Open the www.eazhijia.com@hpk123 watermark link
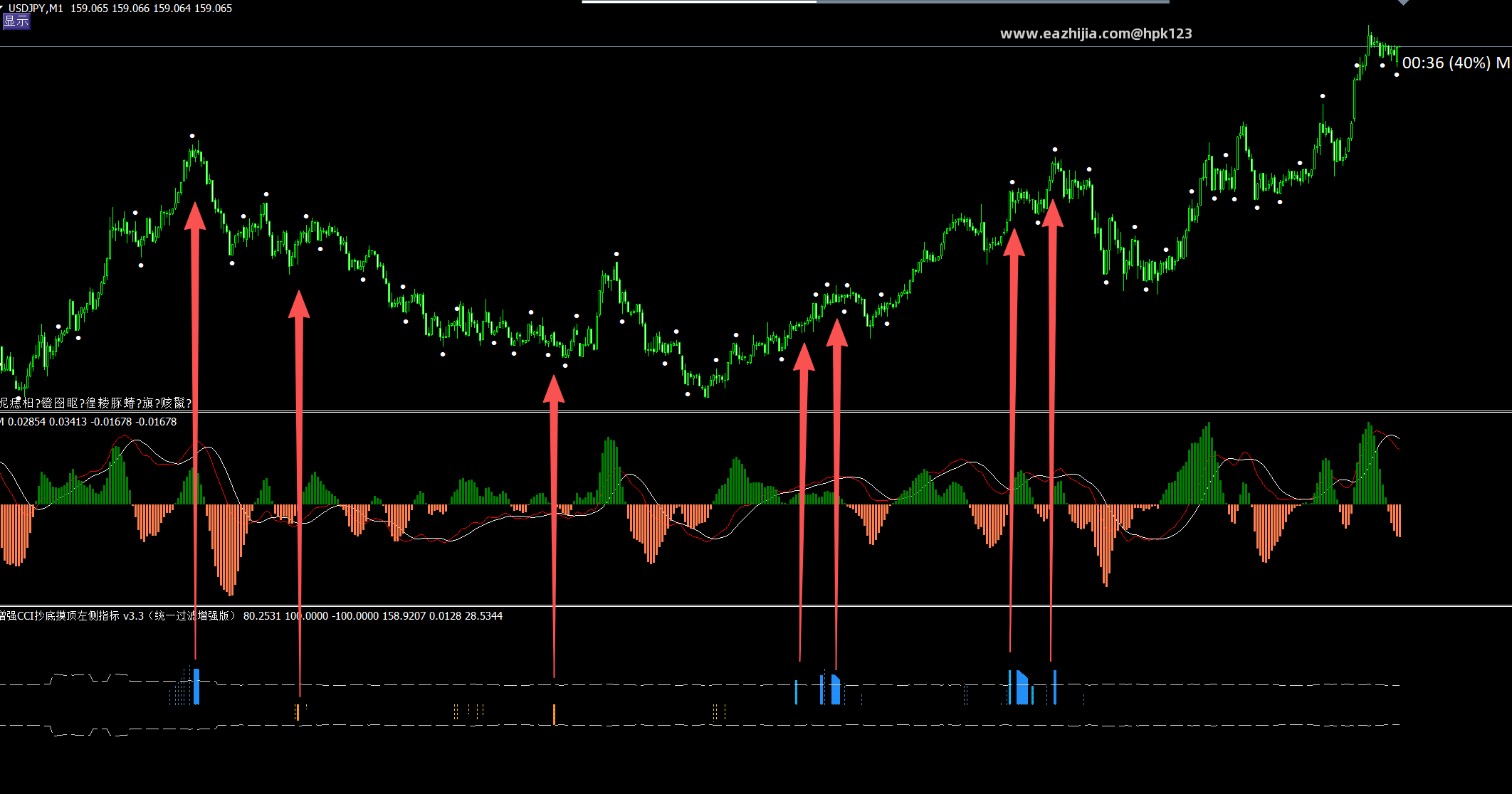1512x794 pixels. point(1096,33)
